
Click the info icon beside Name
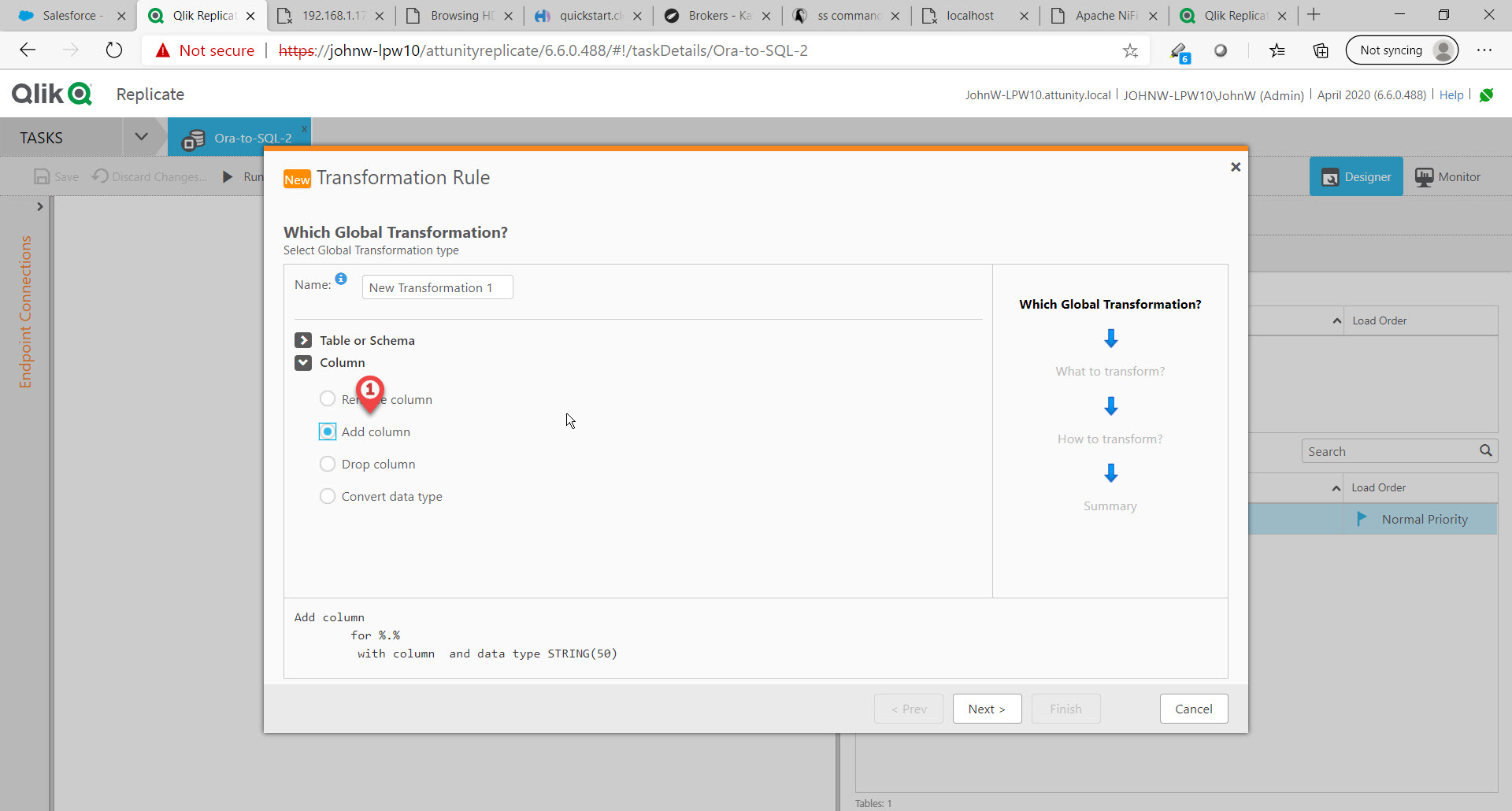pos(342,279)
